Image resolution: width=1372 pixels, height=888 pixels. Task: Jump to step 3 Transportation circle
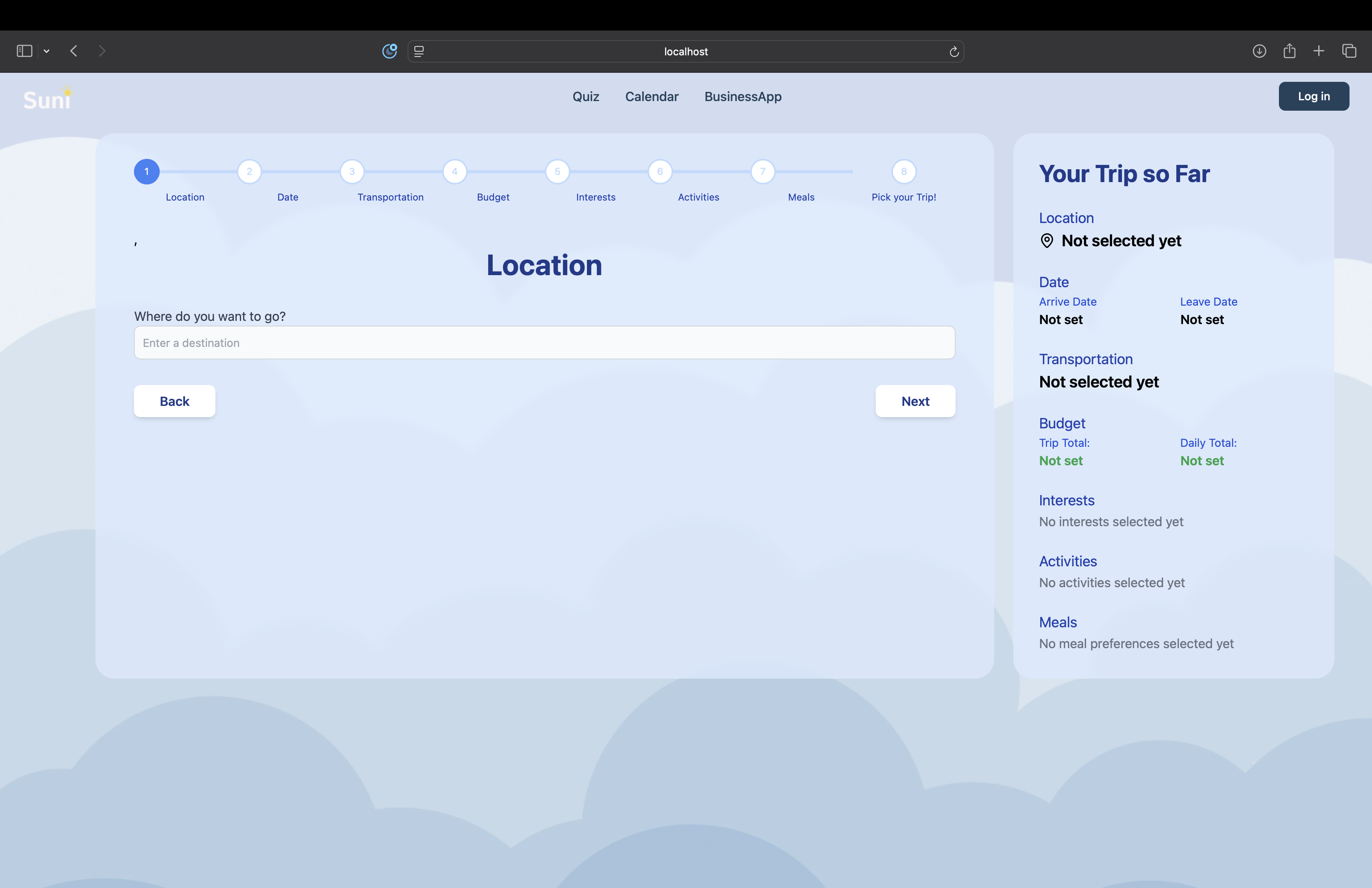coord(352,172)
